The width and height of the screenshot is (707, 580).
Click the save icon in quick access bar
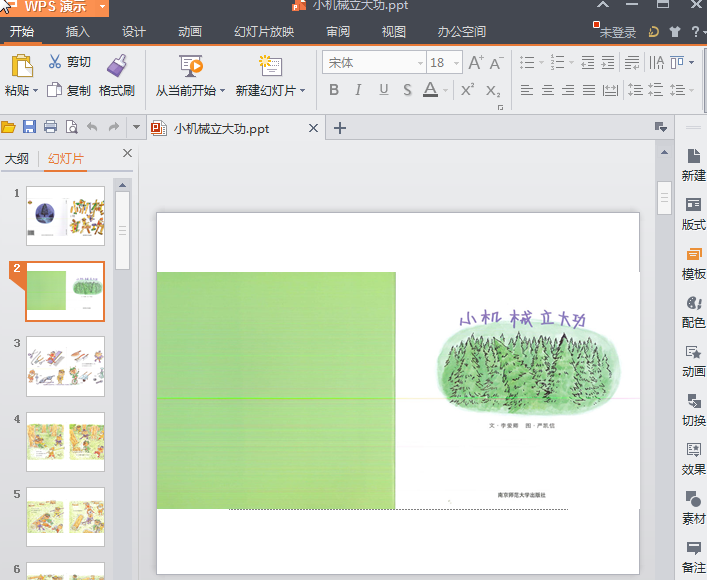click(29, 127)
